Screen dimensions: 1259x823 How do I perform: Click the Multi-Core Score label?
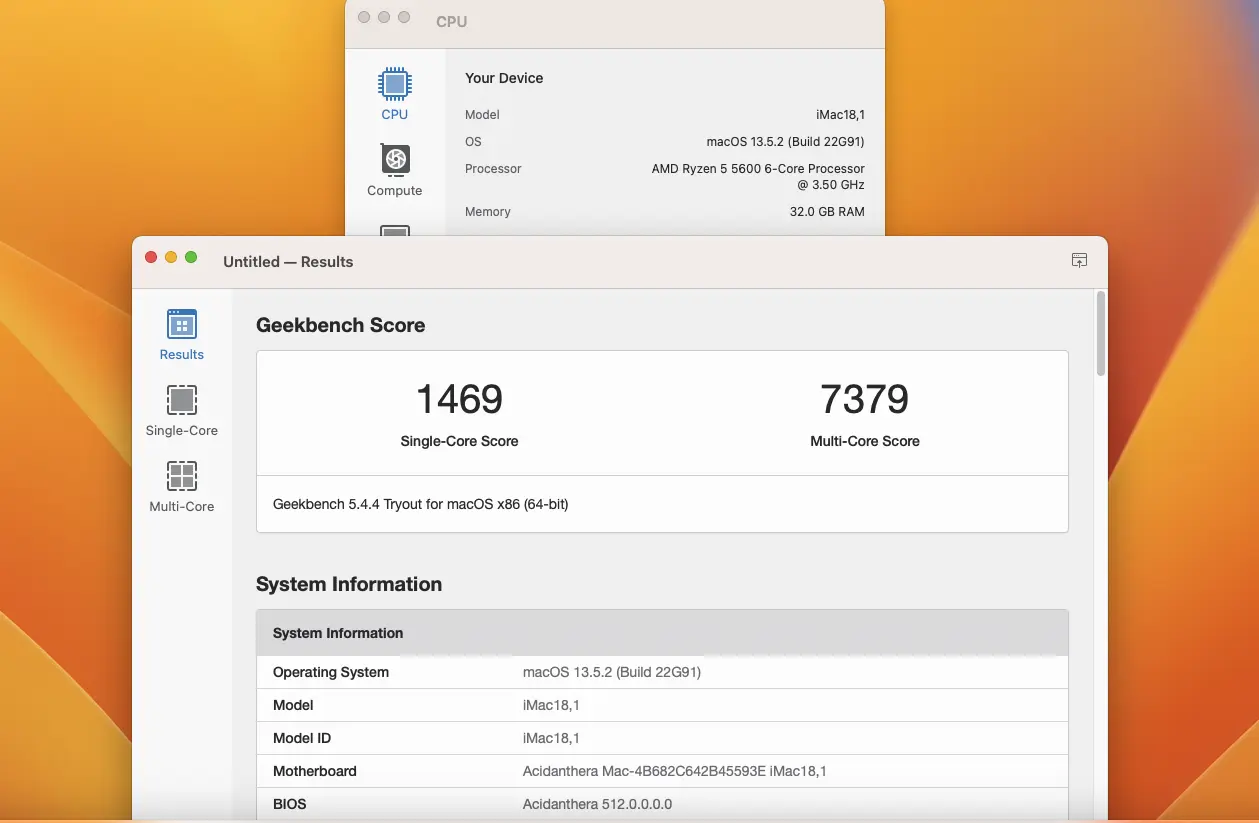coord(864,441)
